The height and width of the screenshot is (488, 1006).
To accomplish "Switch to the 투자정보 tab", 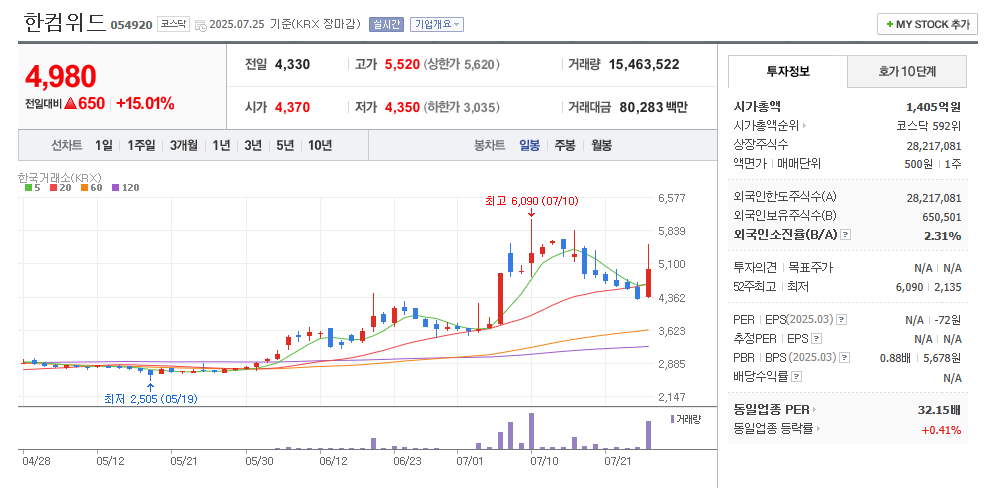I will point(788,71).
